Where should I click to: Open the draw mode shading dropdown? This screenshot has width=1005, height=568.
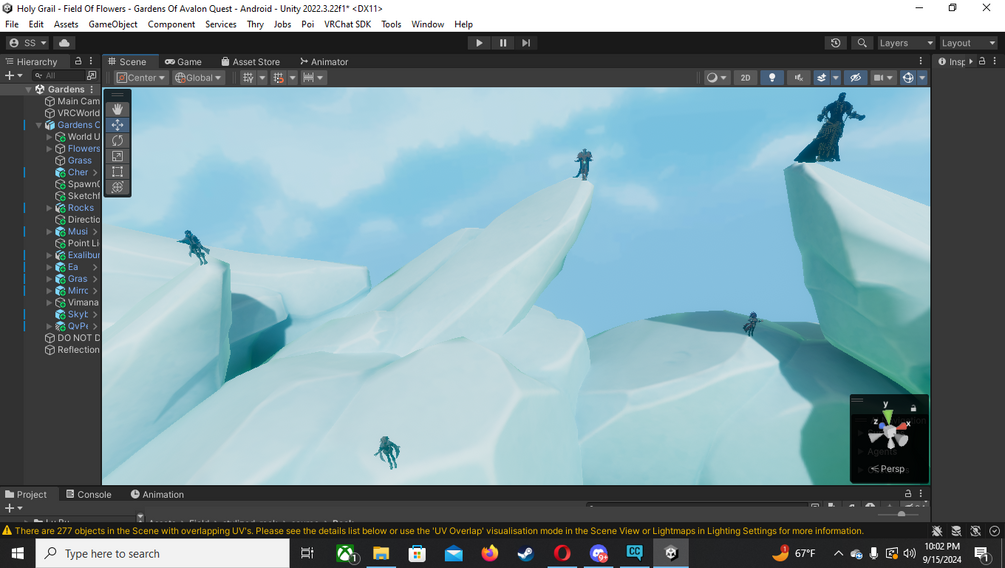pyautogui.click(x=716, y=78)
